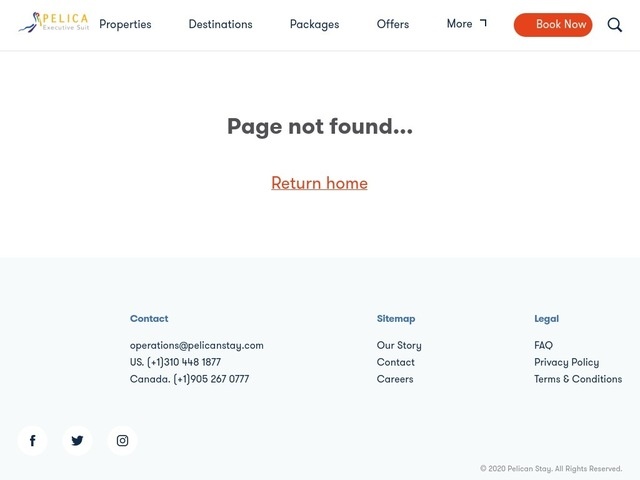This screenshot has width=640, height=480.
Task: Open the Careers link
Action: [x=395, y=379]
